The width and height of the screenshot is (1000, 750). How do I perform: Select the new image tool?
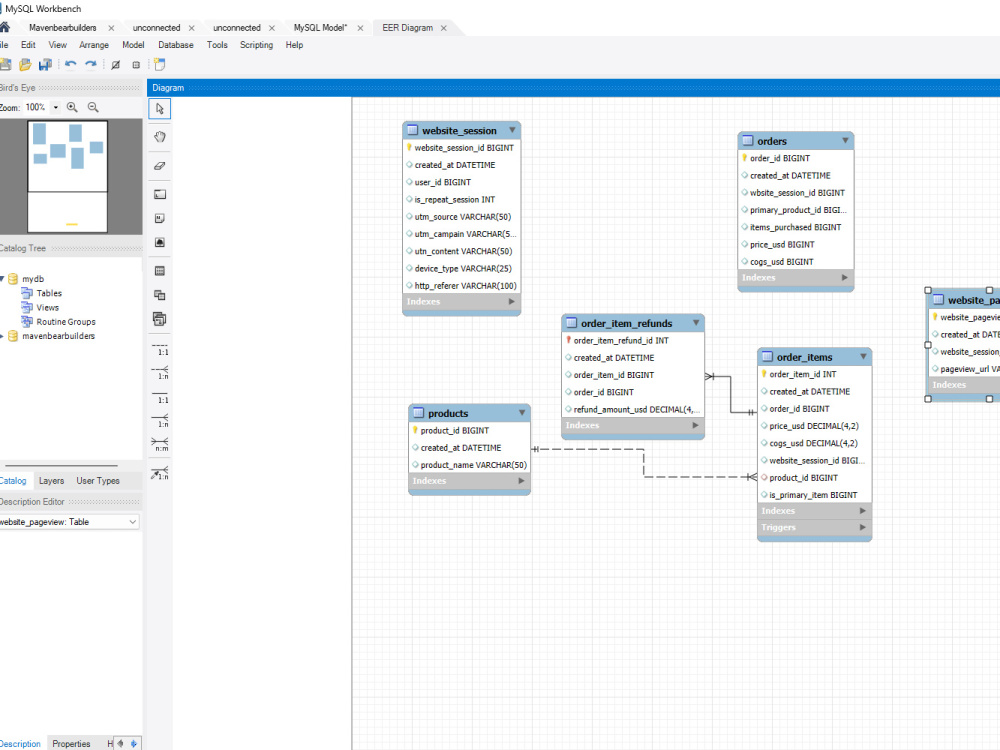(x=159, y=242)
